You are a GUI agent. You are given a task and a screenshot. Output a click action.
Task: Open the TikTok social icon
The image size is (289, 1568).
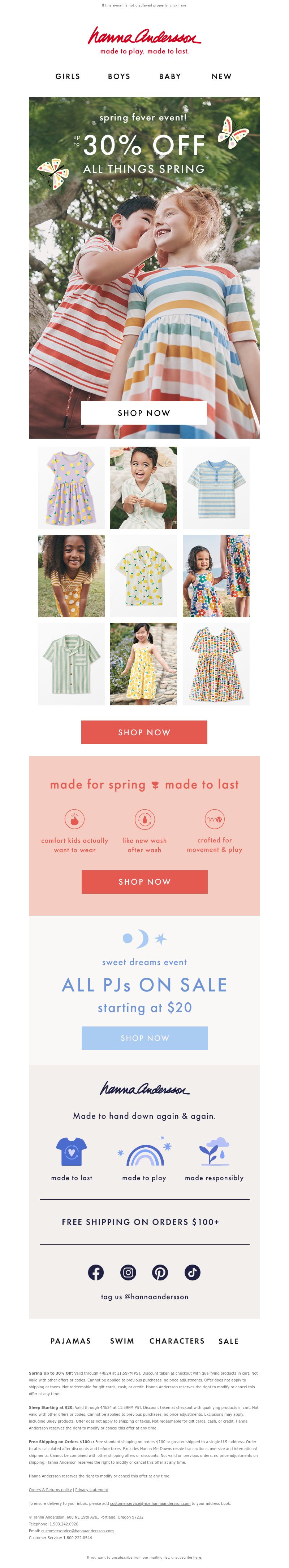193,1272
